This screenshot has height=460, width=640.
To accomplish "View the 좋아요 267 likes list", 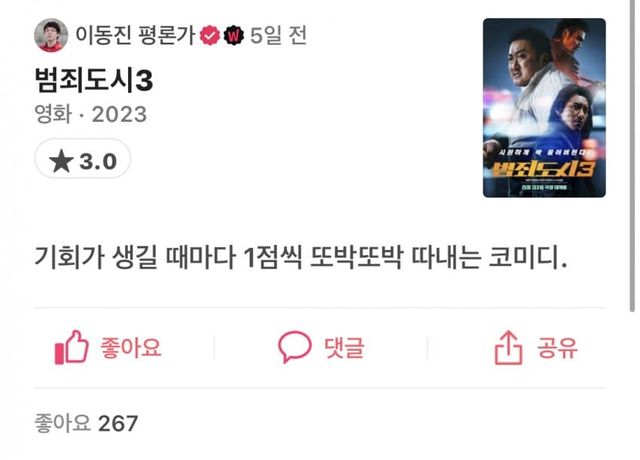I will (x=86, y=423).
